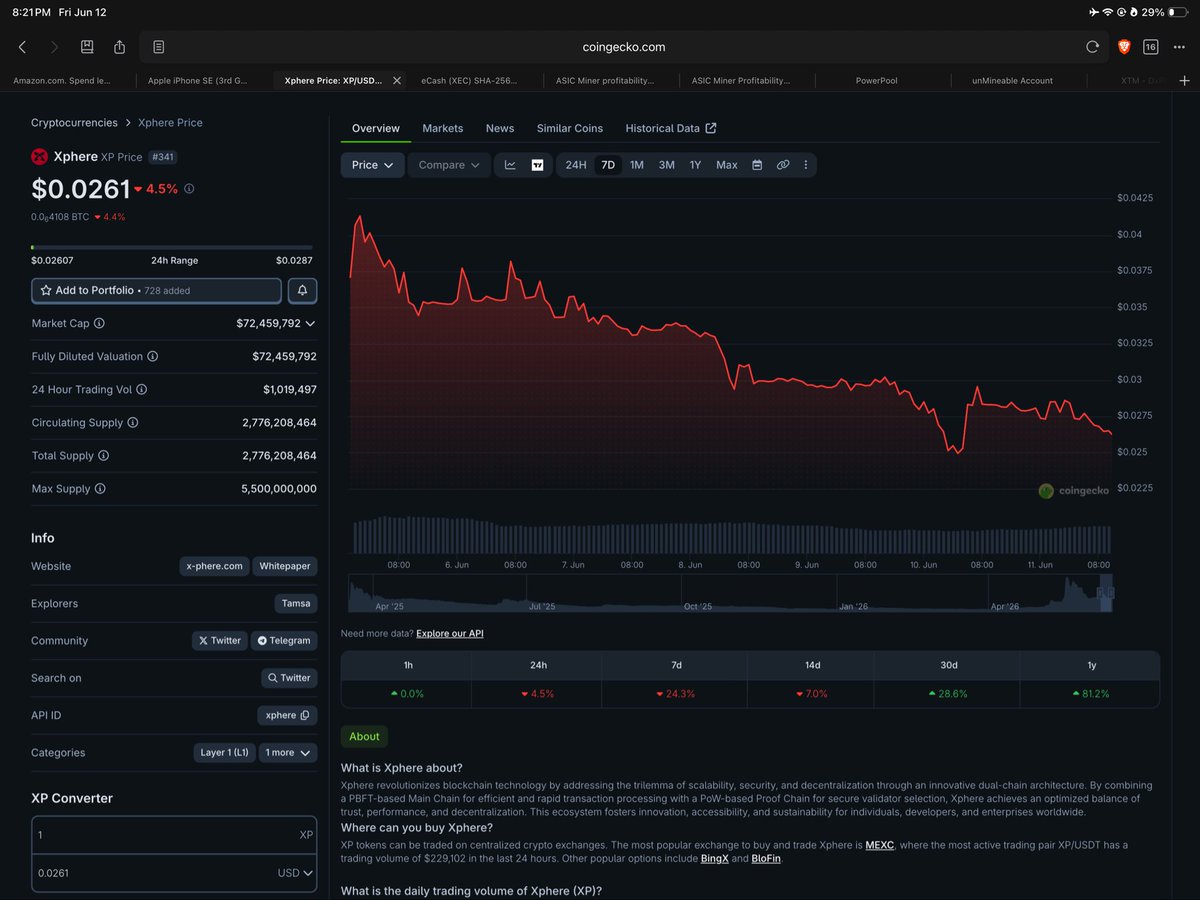
Task: Open chart more options menu
Action: (x=805, y=165)
